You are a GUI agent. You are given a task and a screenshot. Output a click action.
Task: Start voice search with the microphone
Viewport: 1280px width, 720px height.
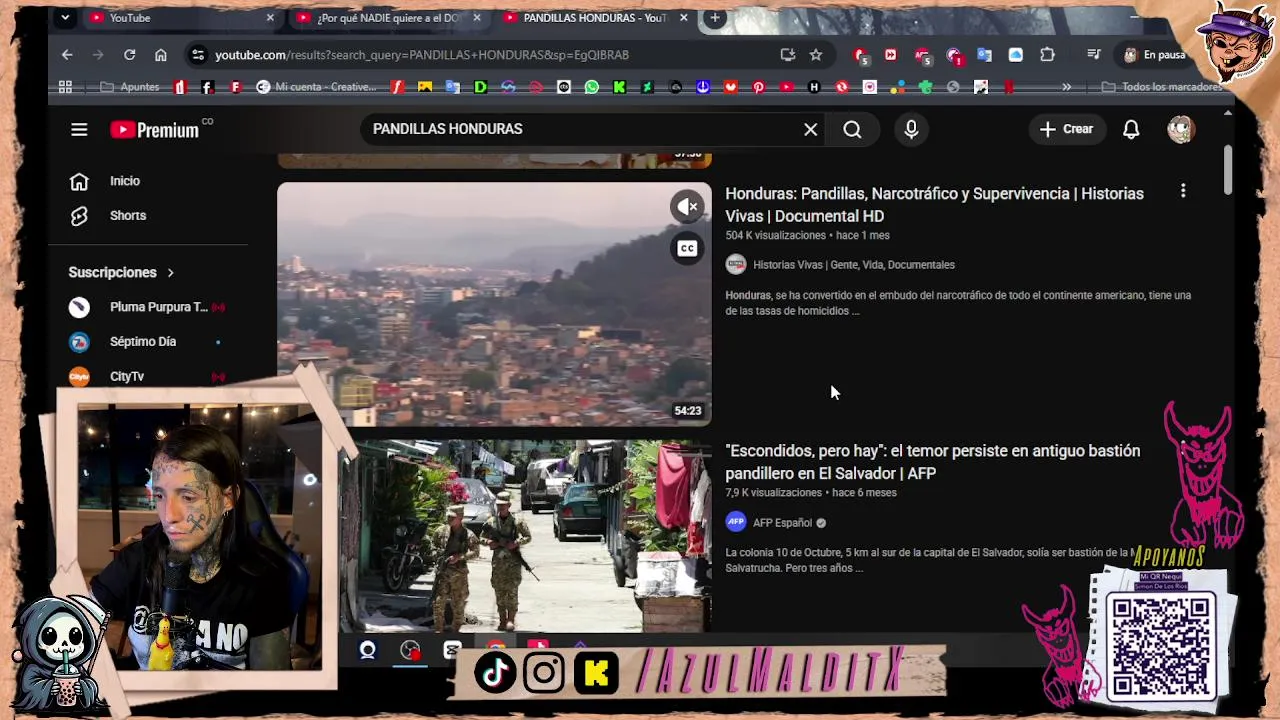[x=911, y=129]
